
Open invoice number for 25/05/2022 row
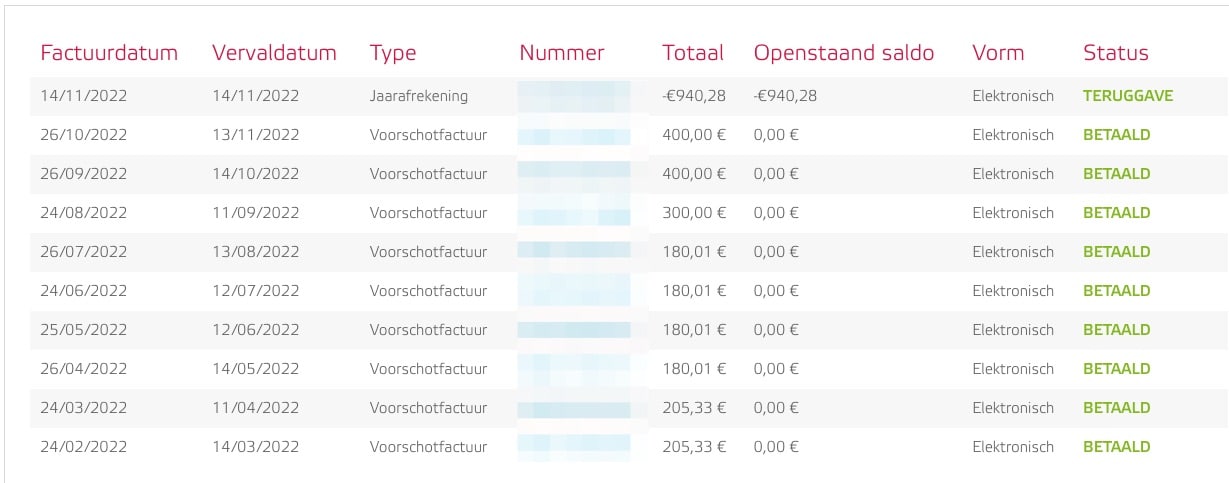[x=574, y=330]
